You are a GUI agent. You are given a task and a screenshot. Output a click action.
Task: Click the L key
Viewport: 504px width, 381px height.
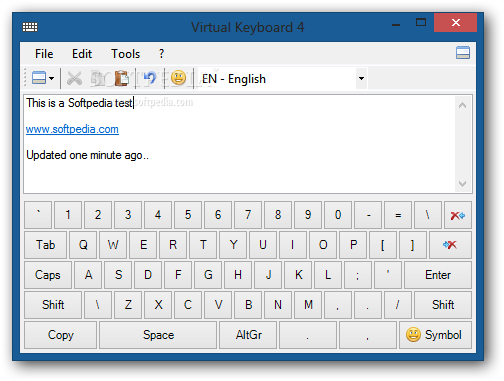pyautogui.click(x=328, y=275)
